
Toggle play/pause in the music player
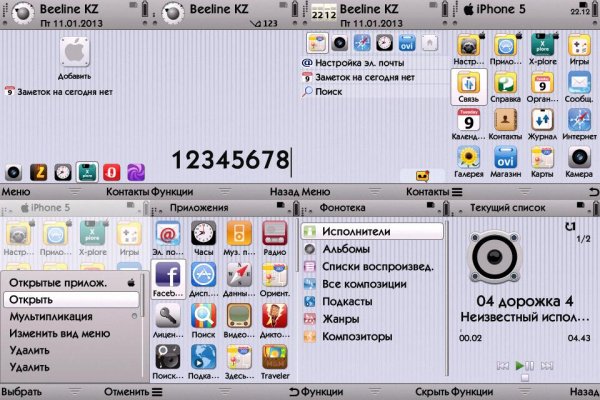point(525,366)
